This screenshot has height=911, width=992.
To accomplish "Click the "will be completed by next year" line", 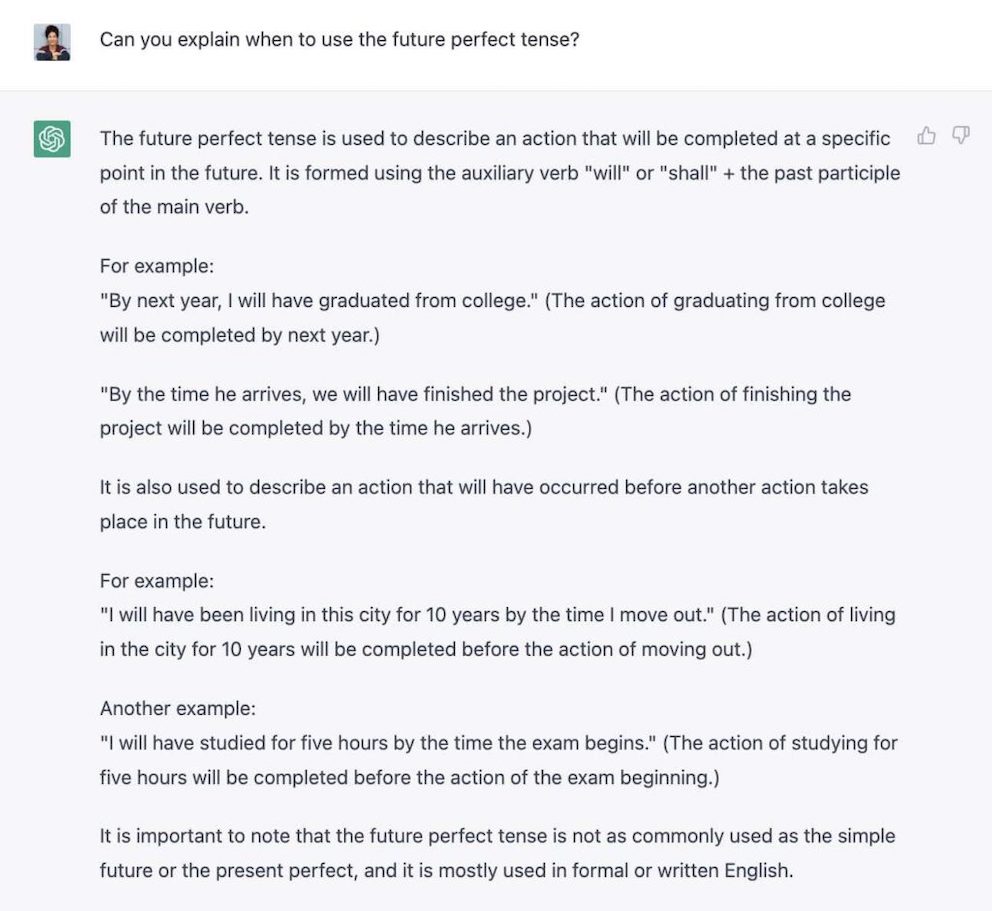I will tap(240, 335).
